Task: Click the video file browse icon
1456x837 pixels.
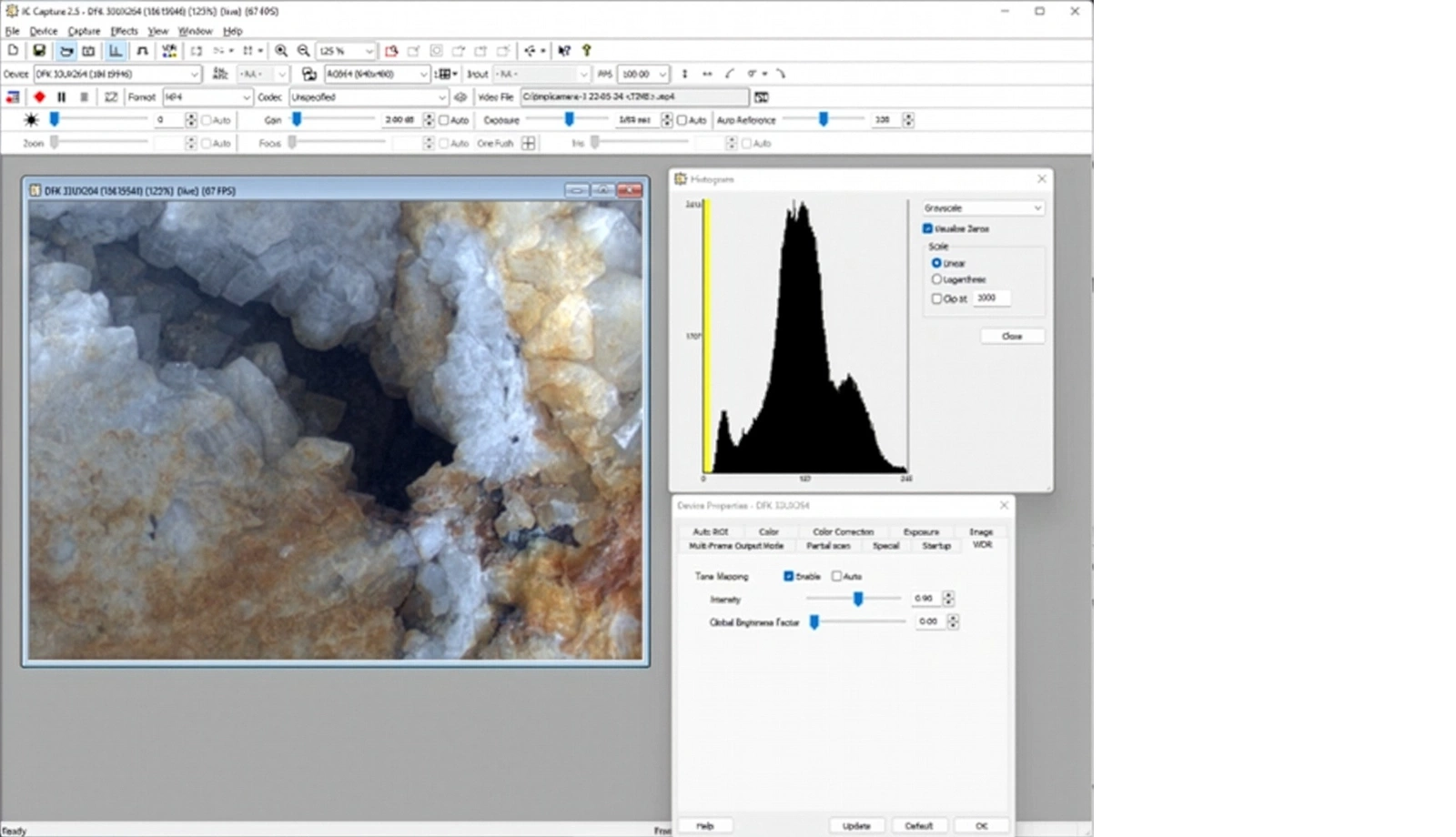Action: coord(762,97)
